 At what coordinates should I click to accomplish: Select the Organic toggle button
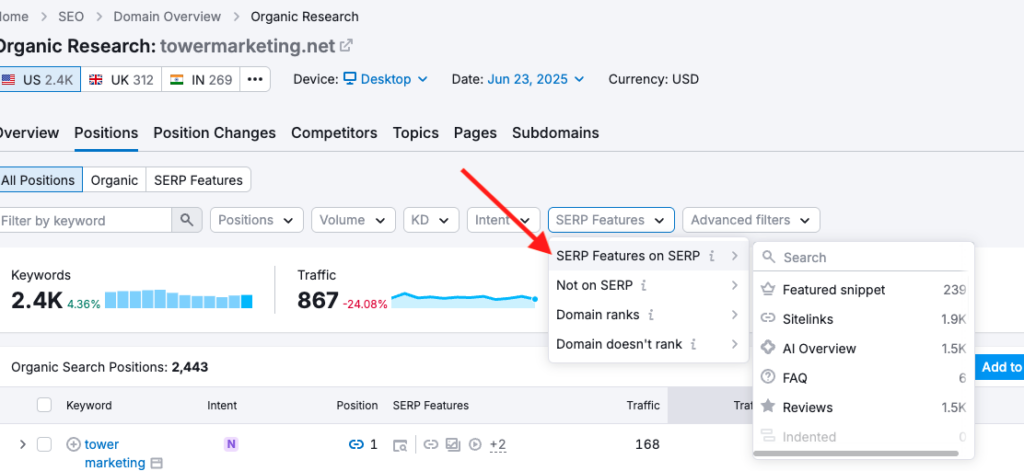click(114, 180)
